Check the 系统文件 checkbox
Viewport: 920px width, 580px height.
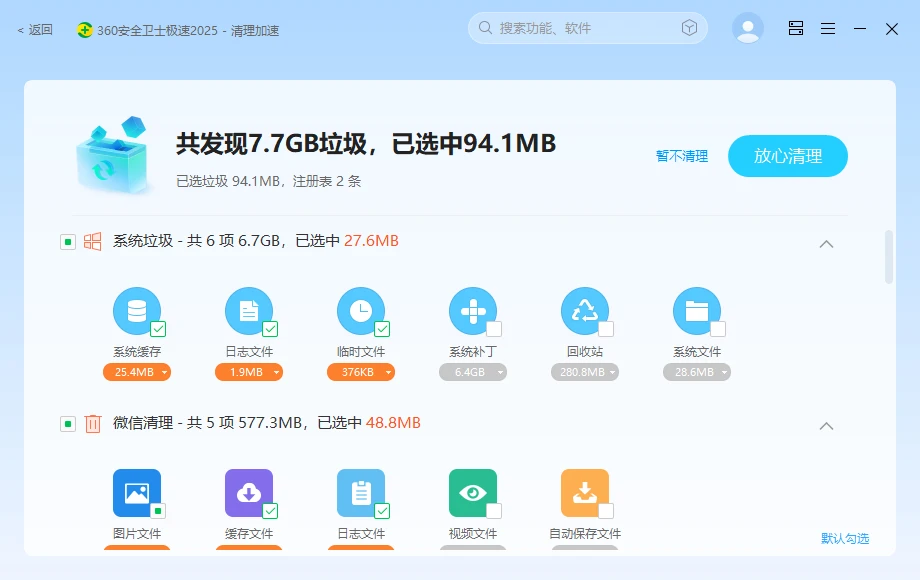click(718, 329)
